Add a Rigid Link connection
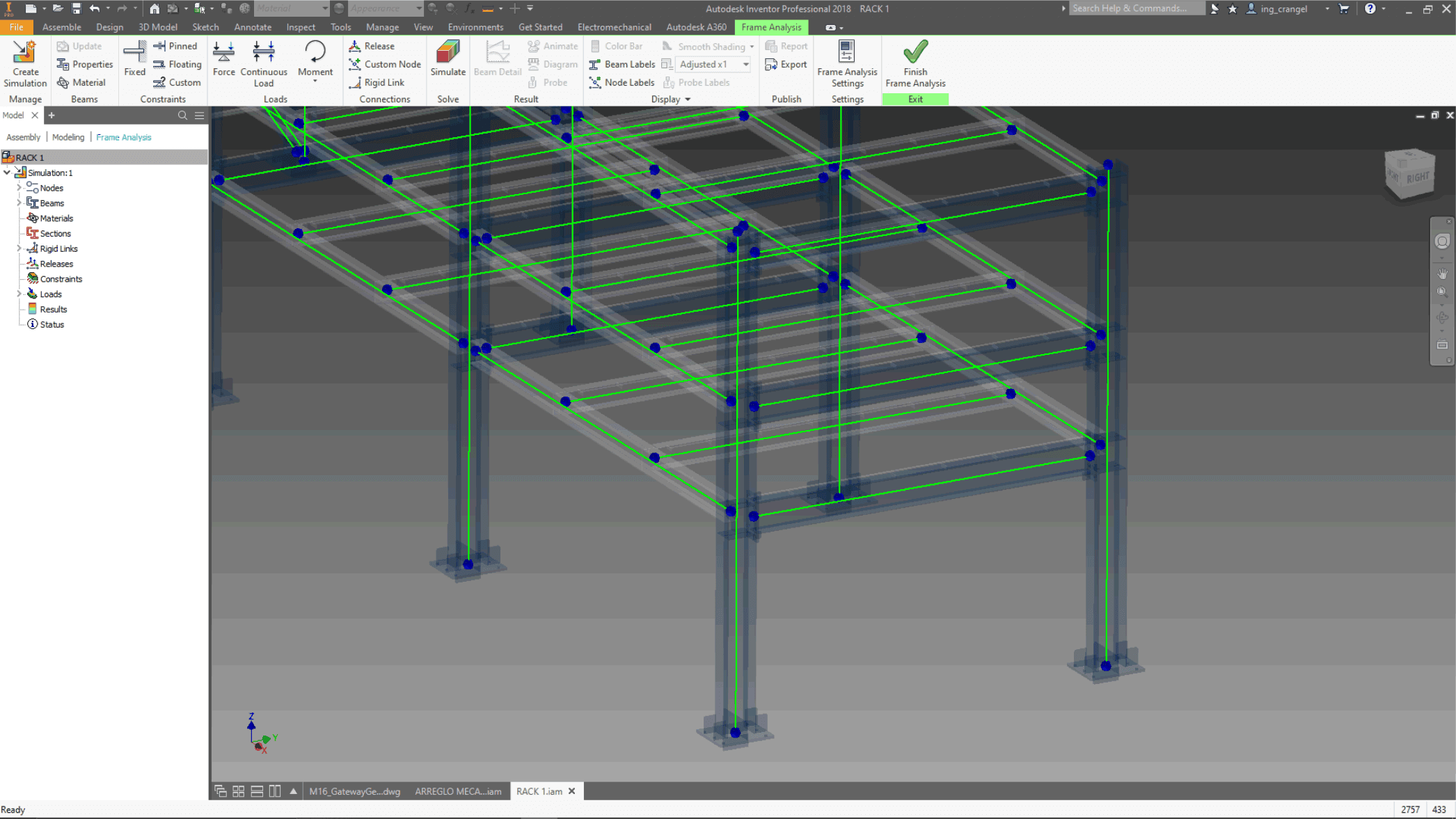 point(377,82)
